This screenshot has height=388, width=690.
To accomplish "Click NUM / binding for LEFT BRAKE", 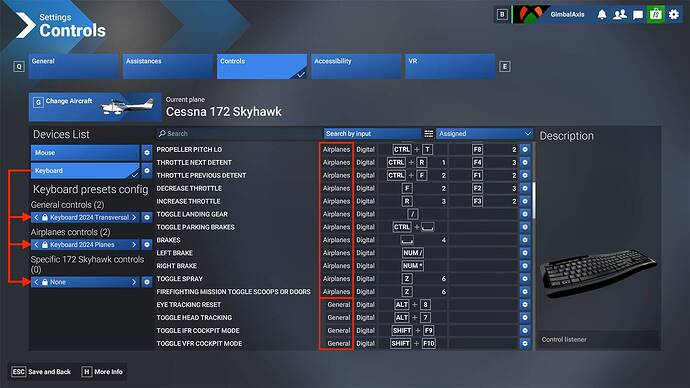I will [412, 253].
